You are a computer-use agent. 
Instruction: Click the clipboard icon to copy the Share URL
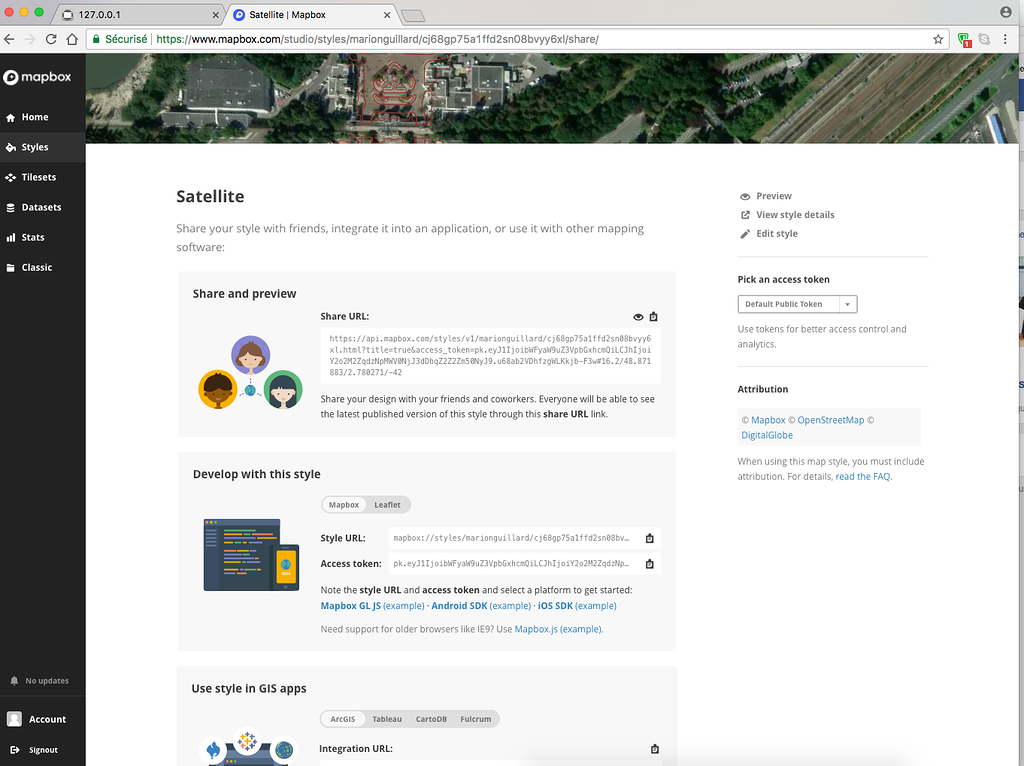pos(654,316)
